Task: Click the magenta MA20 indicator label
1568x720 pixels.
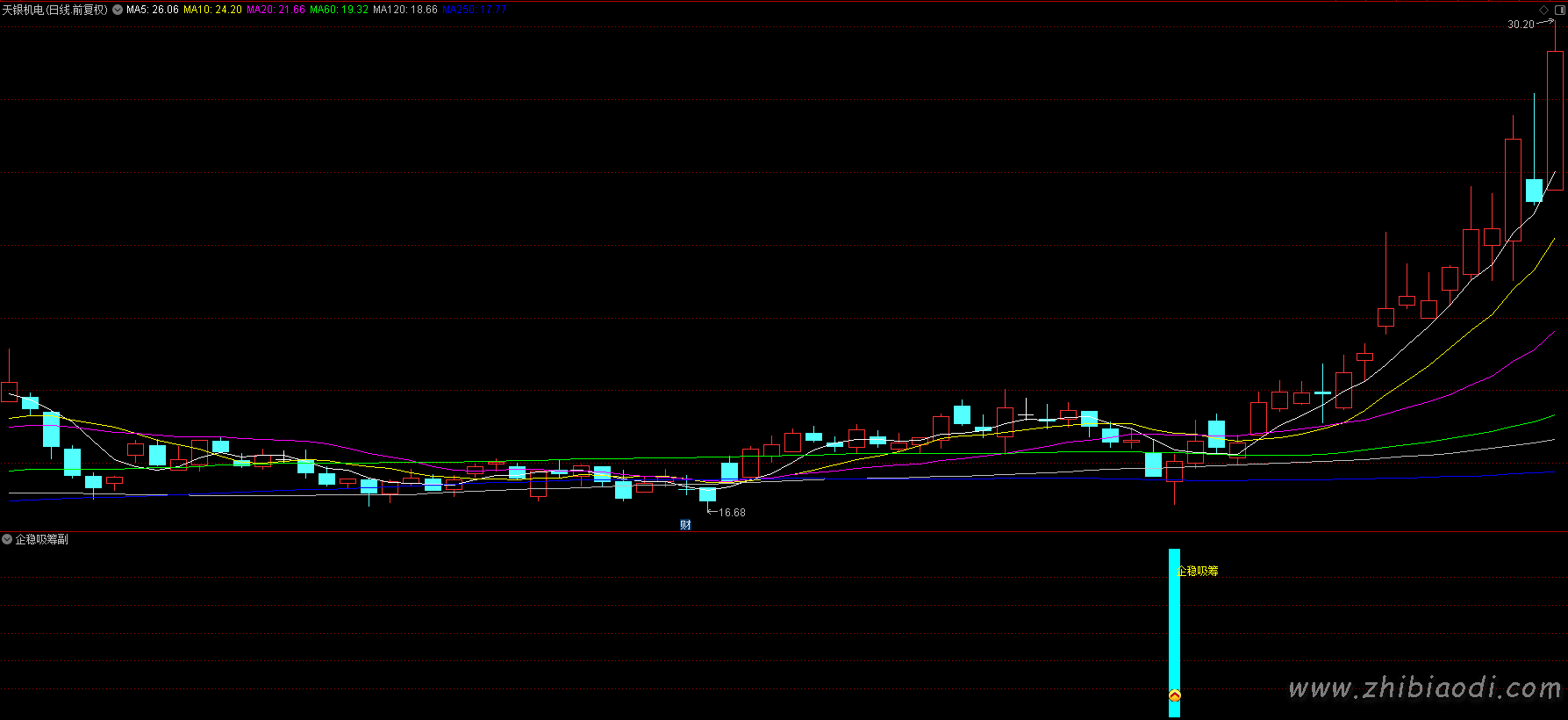Action: (x=276, y=10)
